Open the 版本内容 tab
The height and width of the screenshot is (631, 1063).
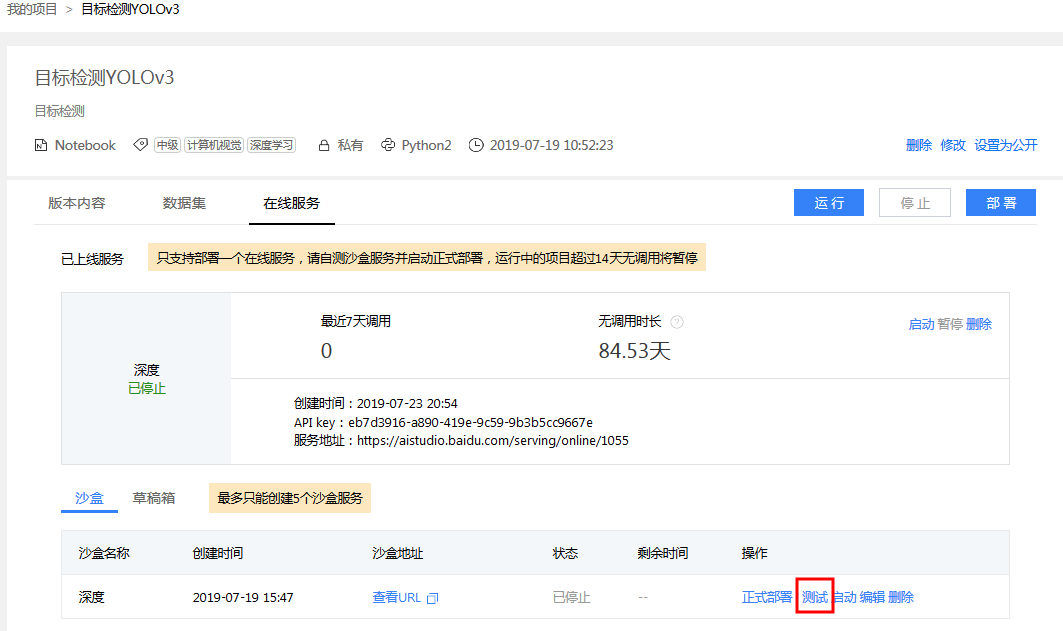click(x=77, y=203)
